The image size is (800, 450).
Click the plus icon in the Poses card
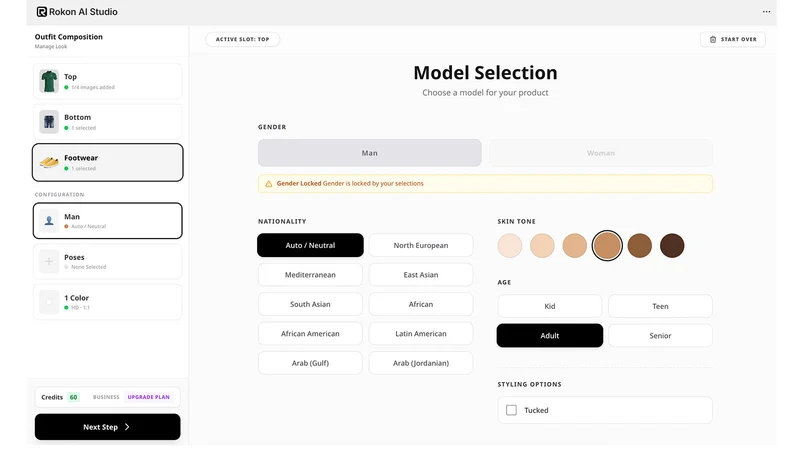49,262
